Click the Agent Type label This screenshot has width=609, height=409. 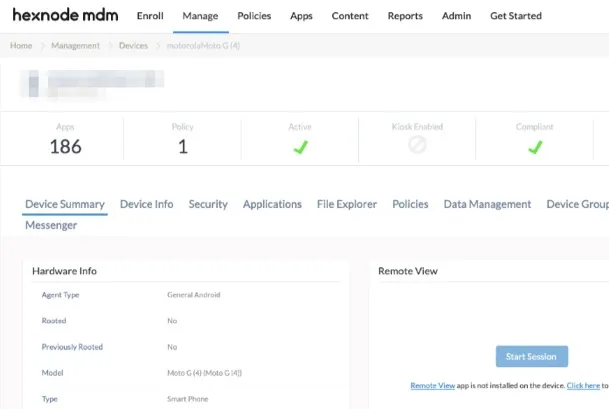[61, 295]
